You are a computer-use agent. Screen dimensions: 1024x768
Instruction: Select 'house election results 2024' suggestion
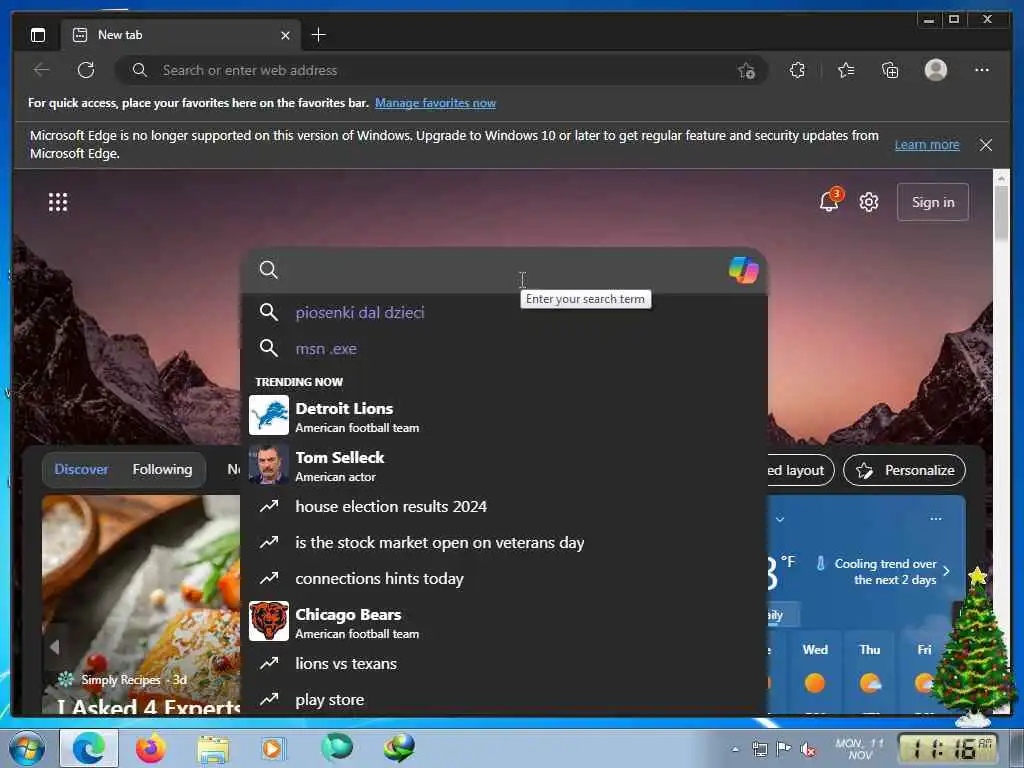click(504, 506)
